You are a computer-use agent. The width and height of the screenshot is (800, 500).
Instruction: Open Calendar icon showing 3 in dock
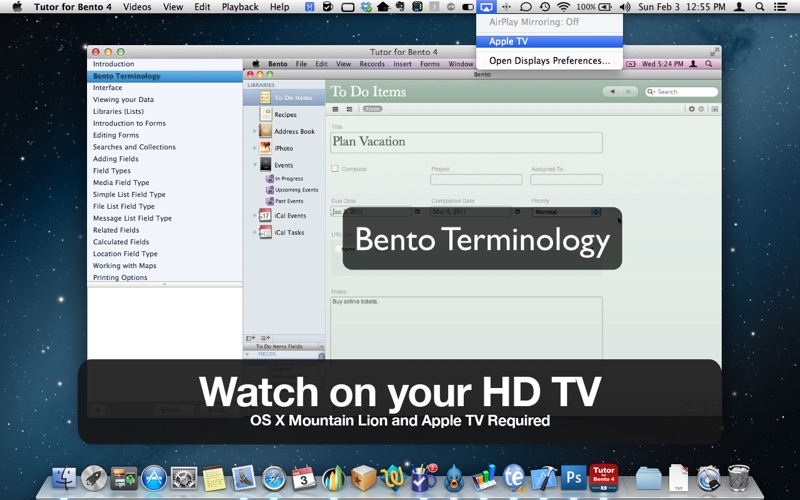click(304, 479)
